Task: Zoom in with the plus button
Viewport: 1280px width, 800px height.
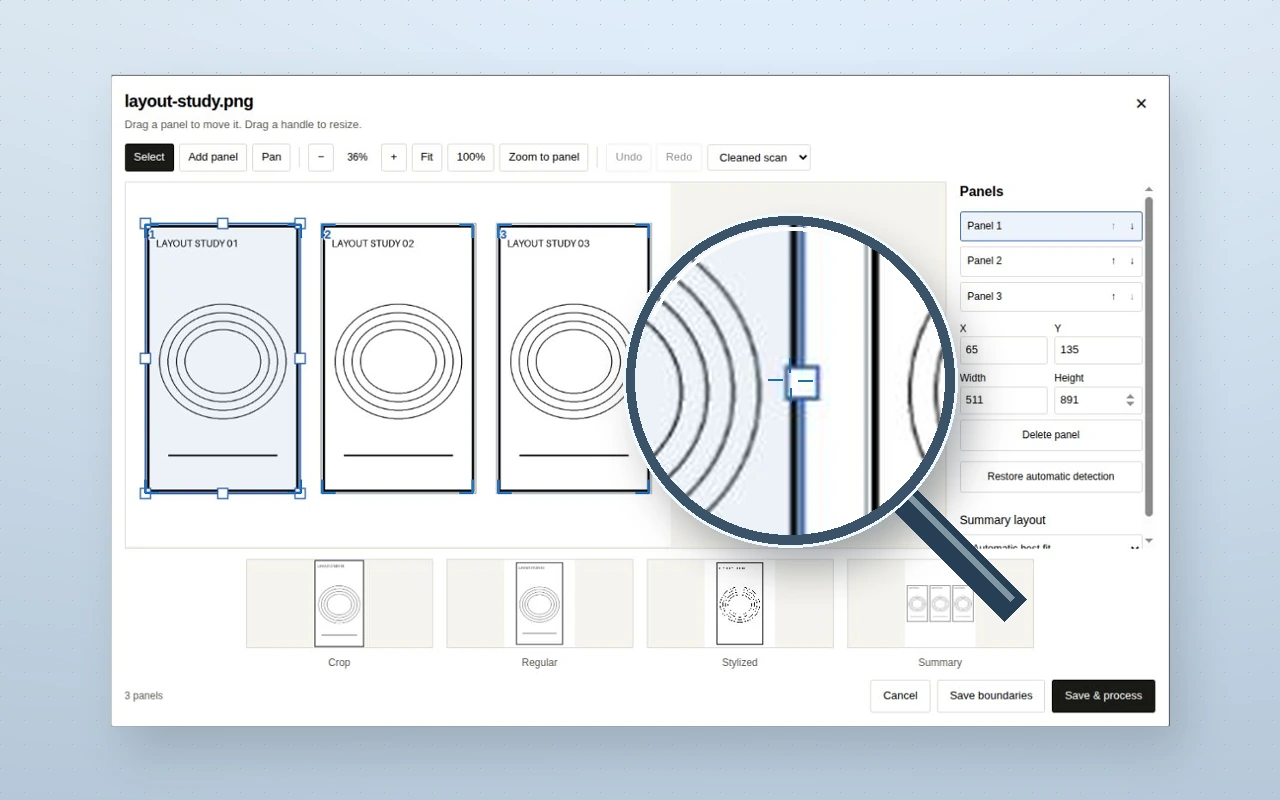Action: (394, 157)
